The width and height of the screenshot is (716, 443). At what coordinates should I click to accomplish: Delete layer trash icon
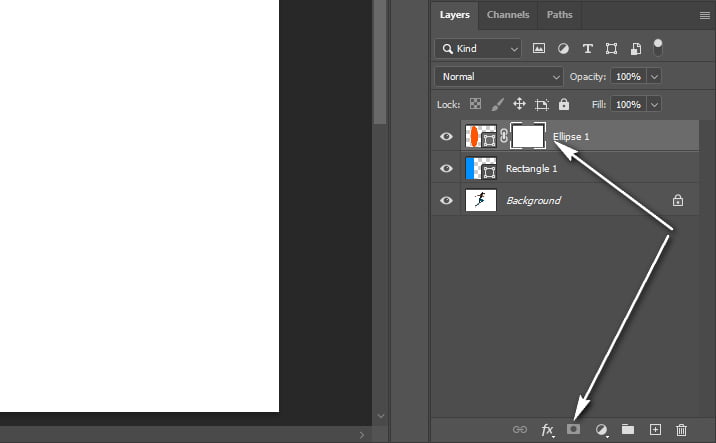[x=681, y=429]
